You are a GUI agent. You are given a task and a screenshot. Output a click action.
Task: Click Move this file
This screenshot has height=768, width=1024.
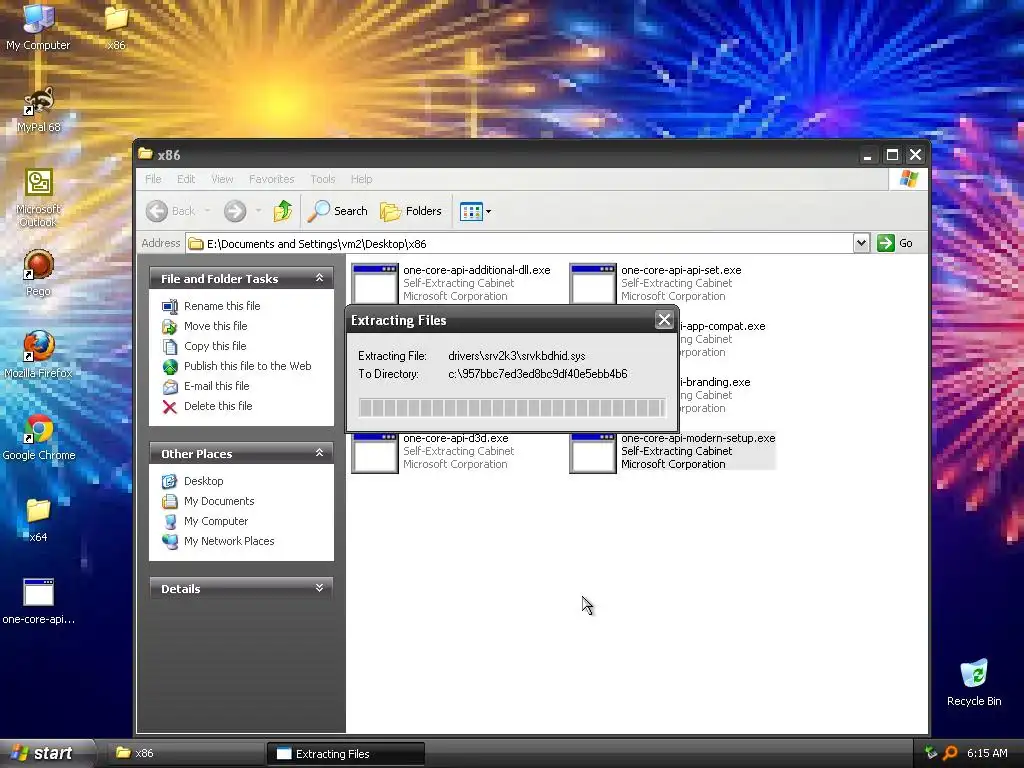tap(204, 326)
